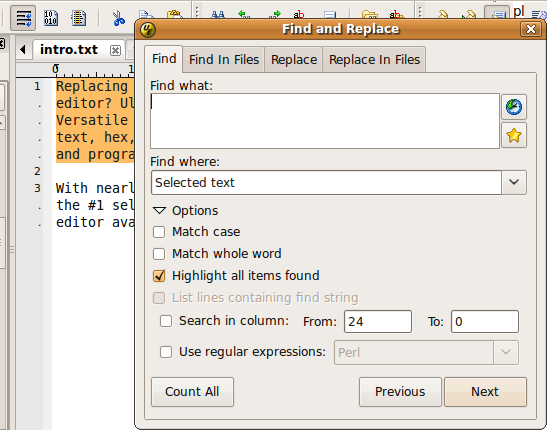Close the intro.txt tab
This screenshot has width=547, height=430.
(115, 50)
